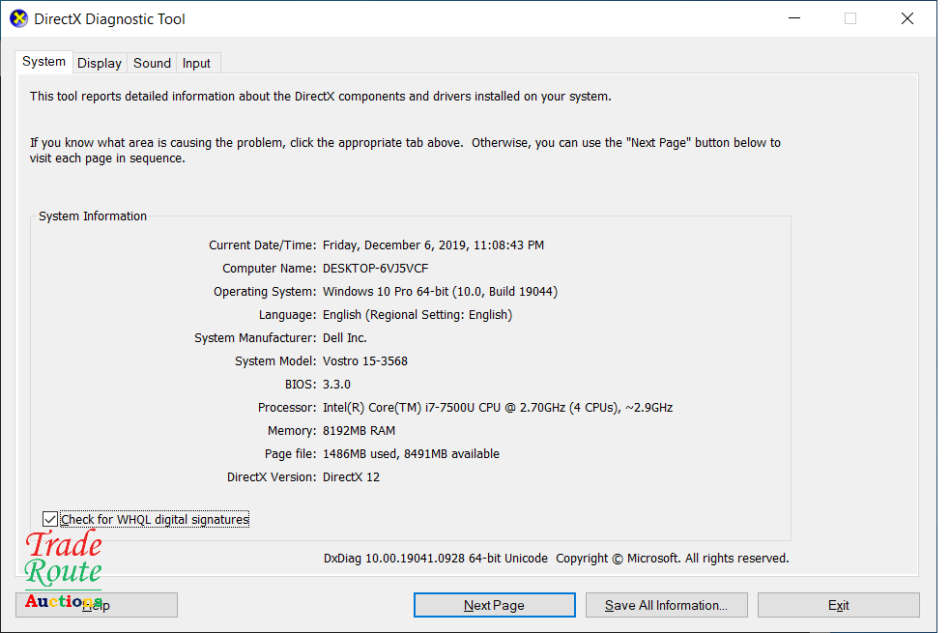Click the Processor specification text
Image resolution: width=950 pixels, height=633 pixels.
496,407
